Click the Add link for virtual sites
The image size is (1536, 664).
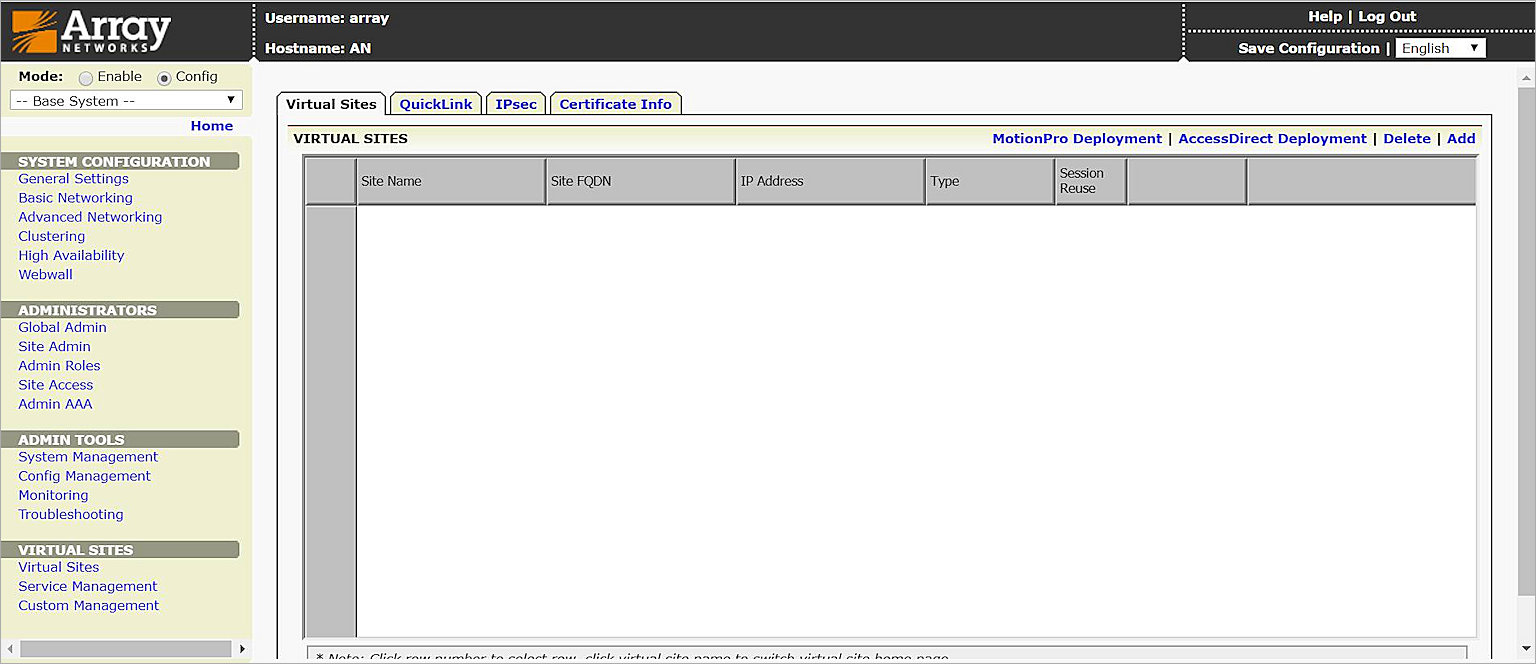point(1460,139)
